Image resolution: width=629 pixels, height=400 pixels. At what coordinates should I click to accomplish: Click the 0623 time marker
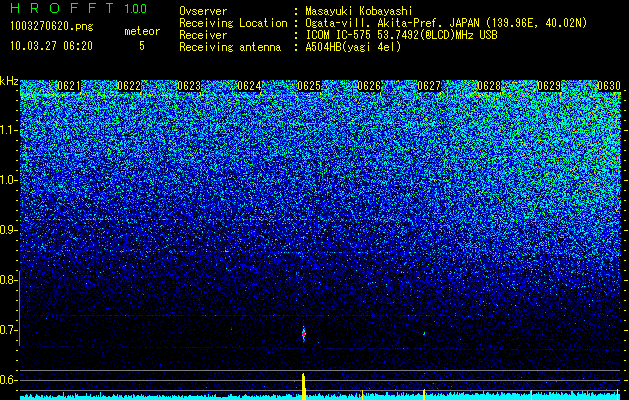coord(189,86)
